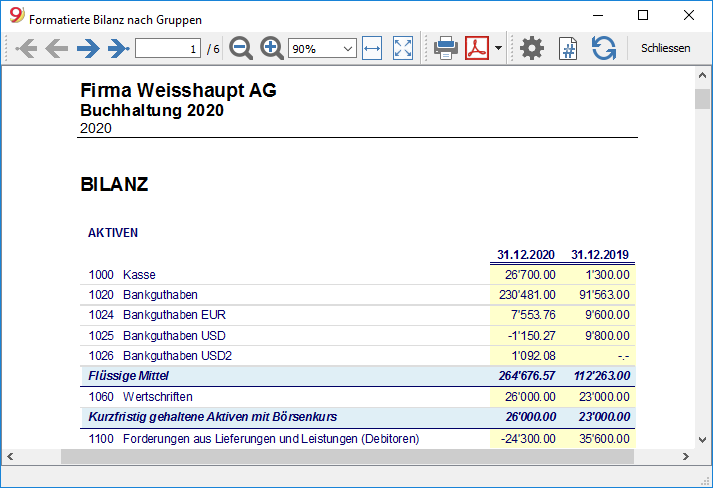
Task: Select the '1020 Bankguthaben' row label
Action: click(x=143, y=295)
